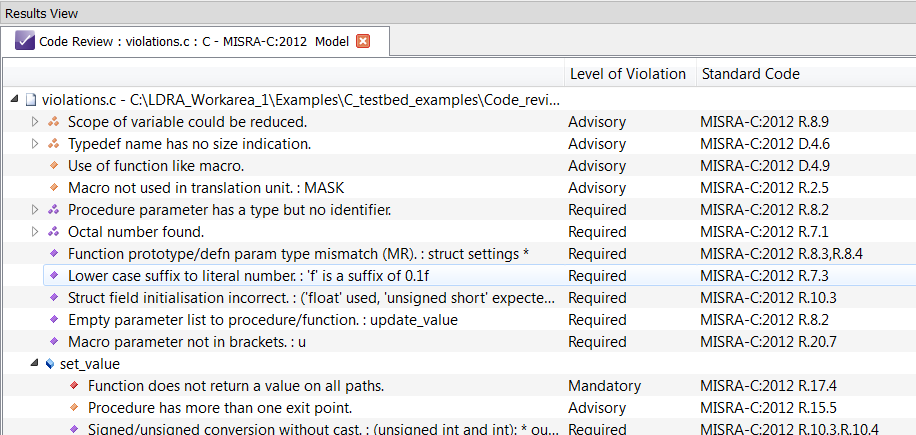The height and width of the screenshot is (435, 916).
Task: Select 'Empty parameter list to procedure/function' row
Action: (263, 319)
